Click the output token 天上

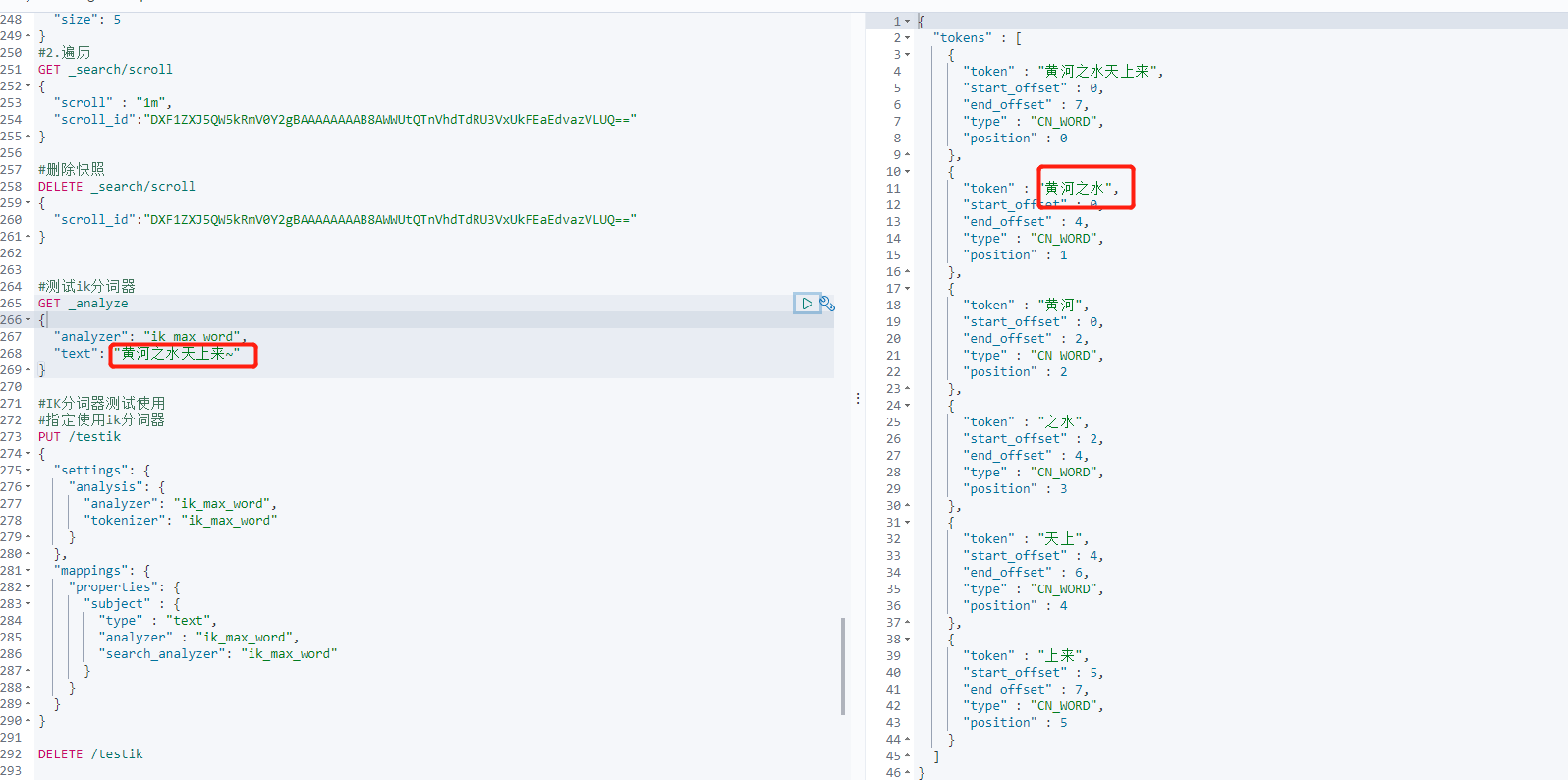click(1060, 539)
